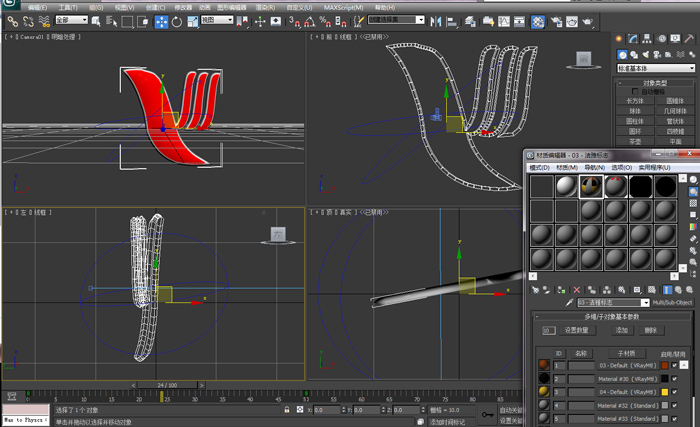700x427 pixels.
Task: Open the material name dropdown '03 - 连接标志'
Action: [614, 301]
